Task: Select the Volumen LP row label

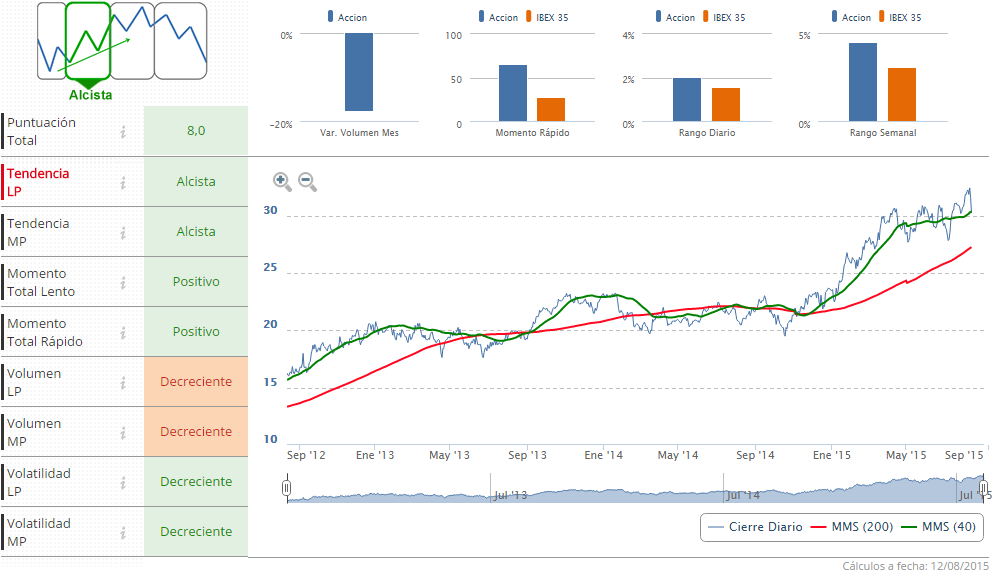Action: [x=34, y=382]
